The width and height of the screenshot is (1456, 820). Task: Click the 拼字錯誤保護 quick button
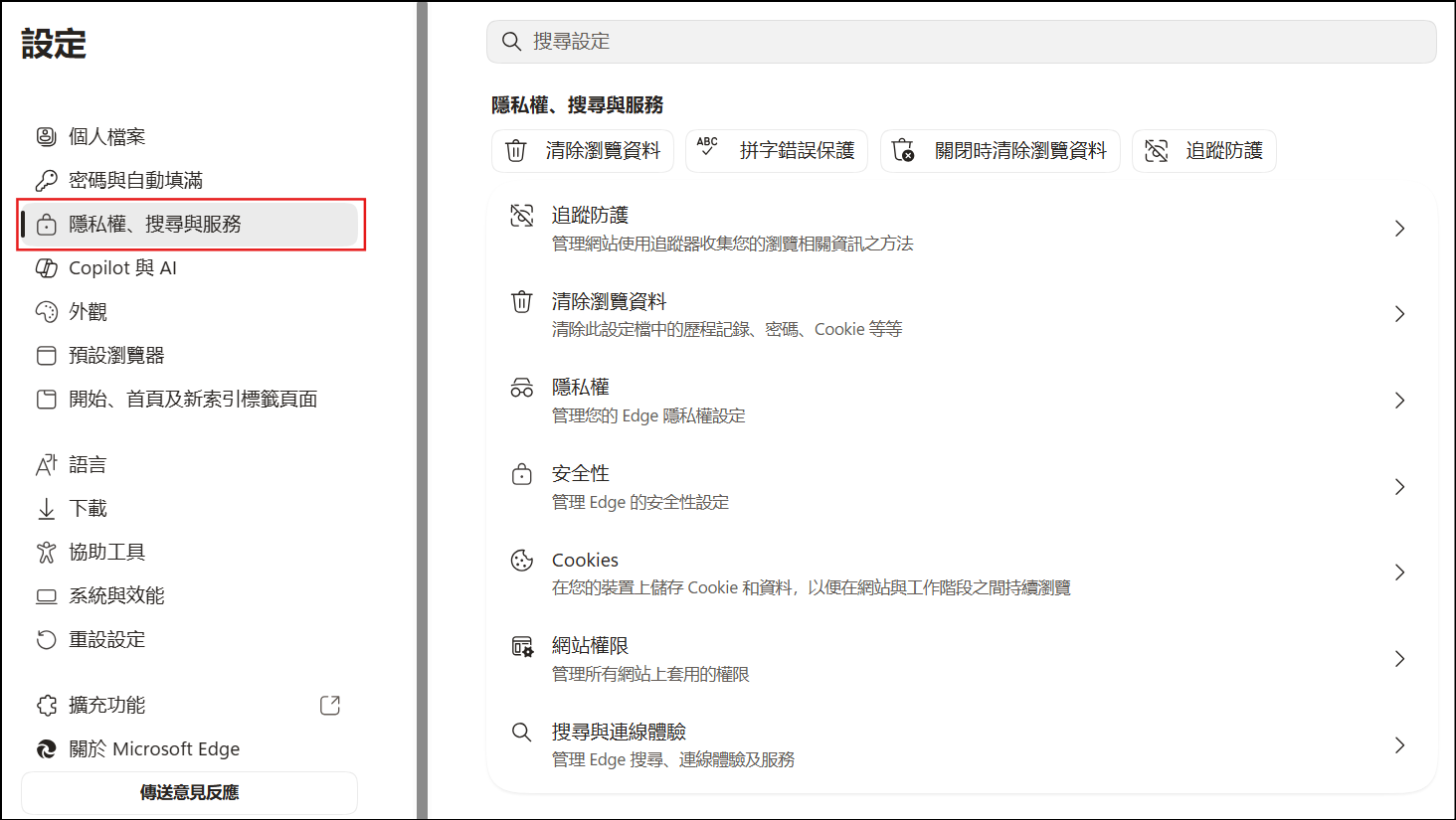click(777, 151)
